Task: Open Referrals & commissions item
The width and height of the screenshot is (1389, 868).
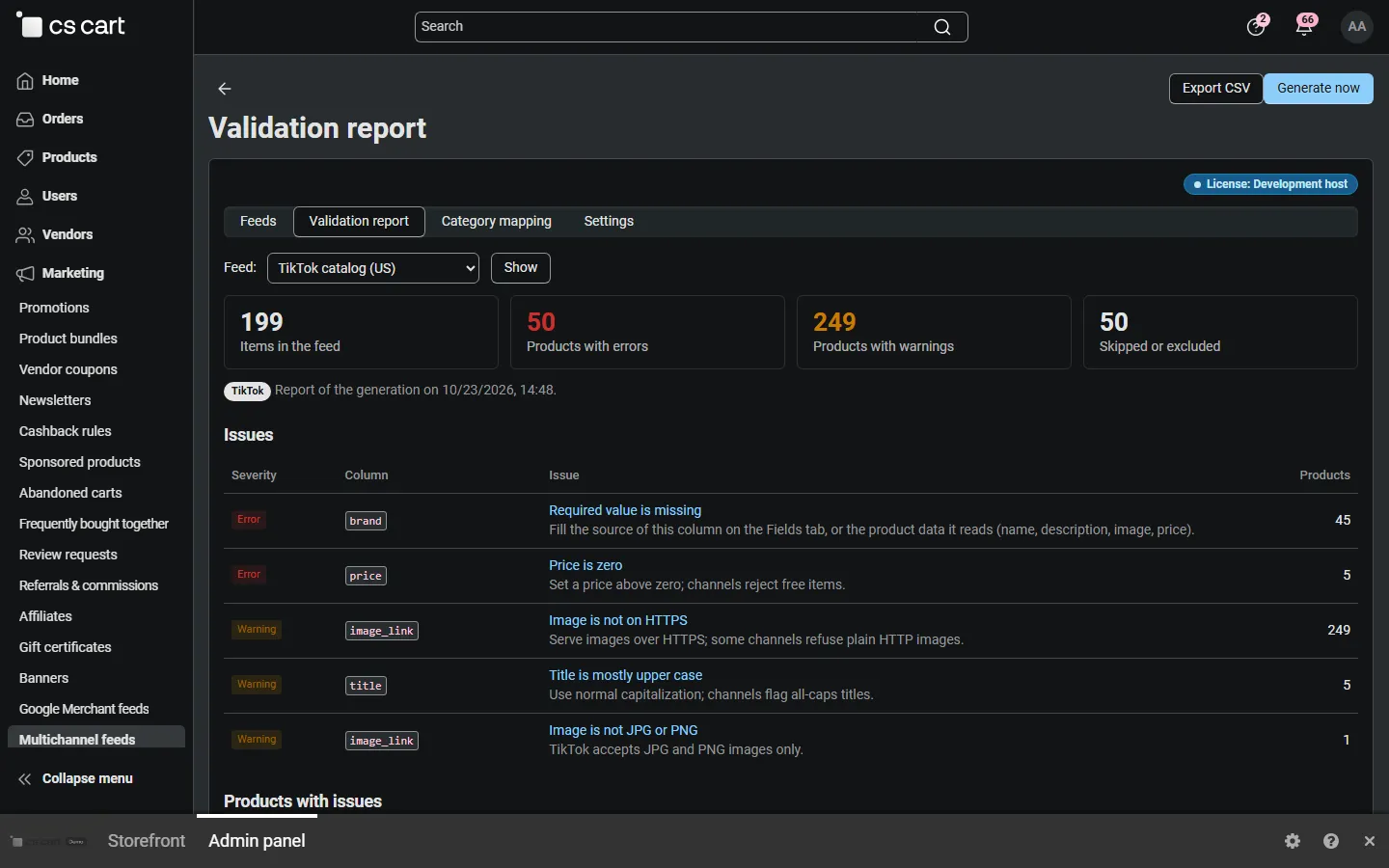Action: point(89,585)
